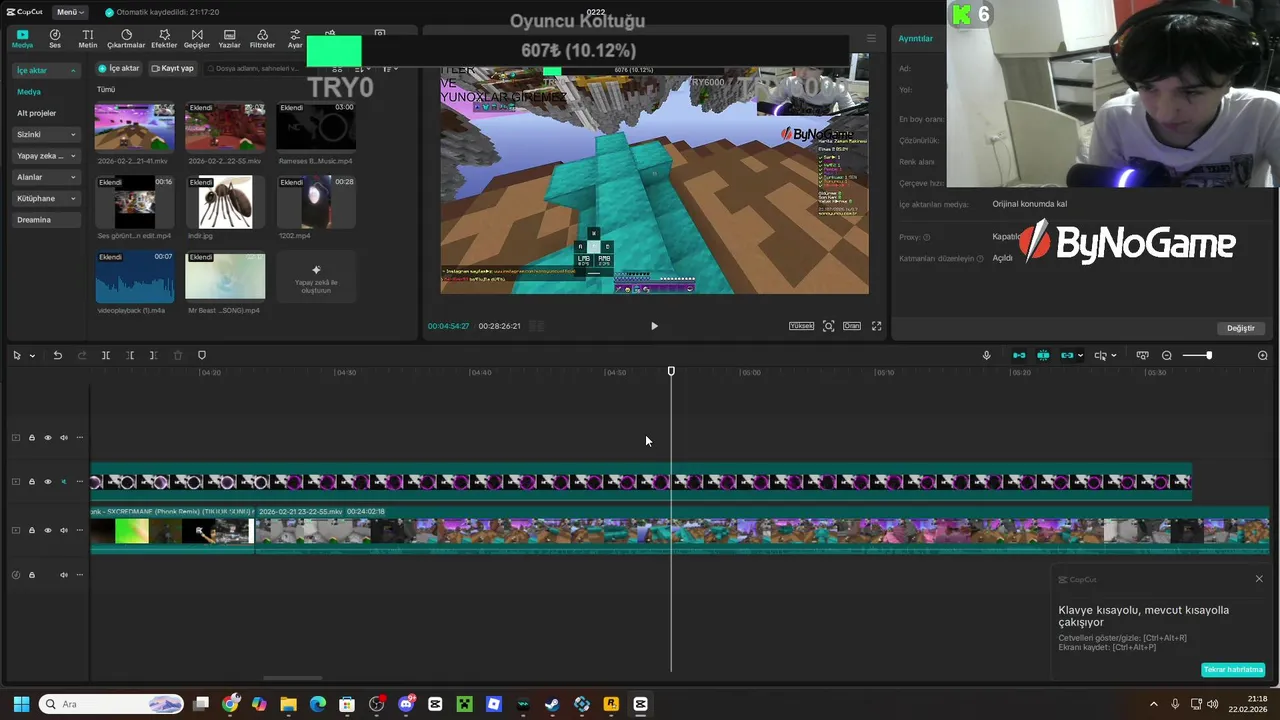Lock the bottom audio track
This screenshot has height=720, width=1280.
pos(31,575)
